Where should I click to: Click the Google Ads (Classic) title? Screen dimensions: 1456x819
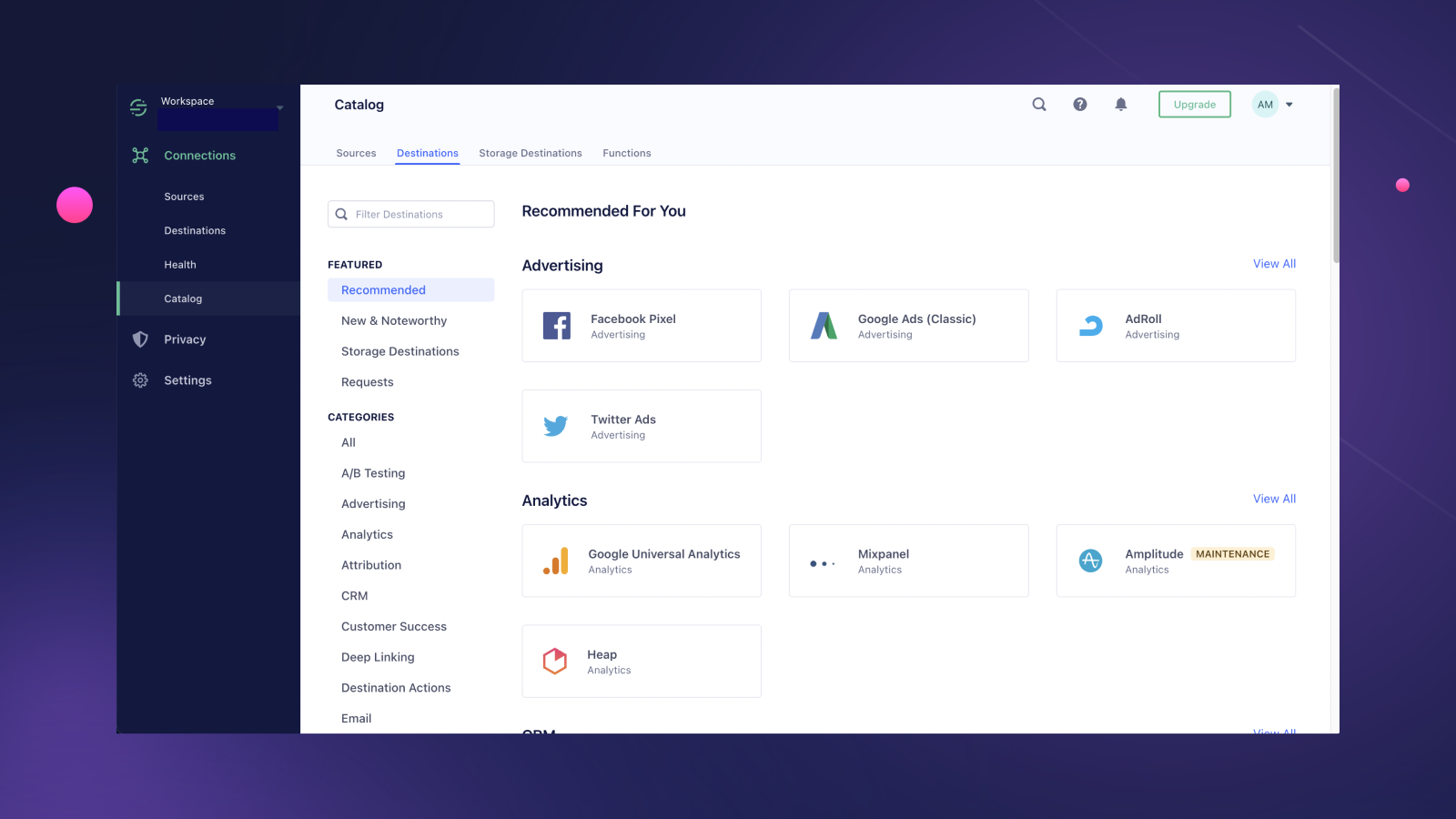(x=917, y=319)
